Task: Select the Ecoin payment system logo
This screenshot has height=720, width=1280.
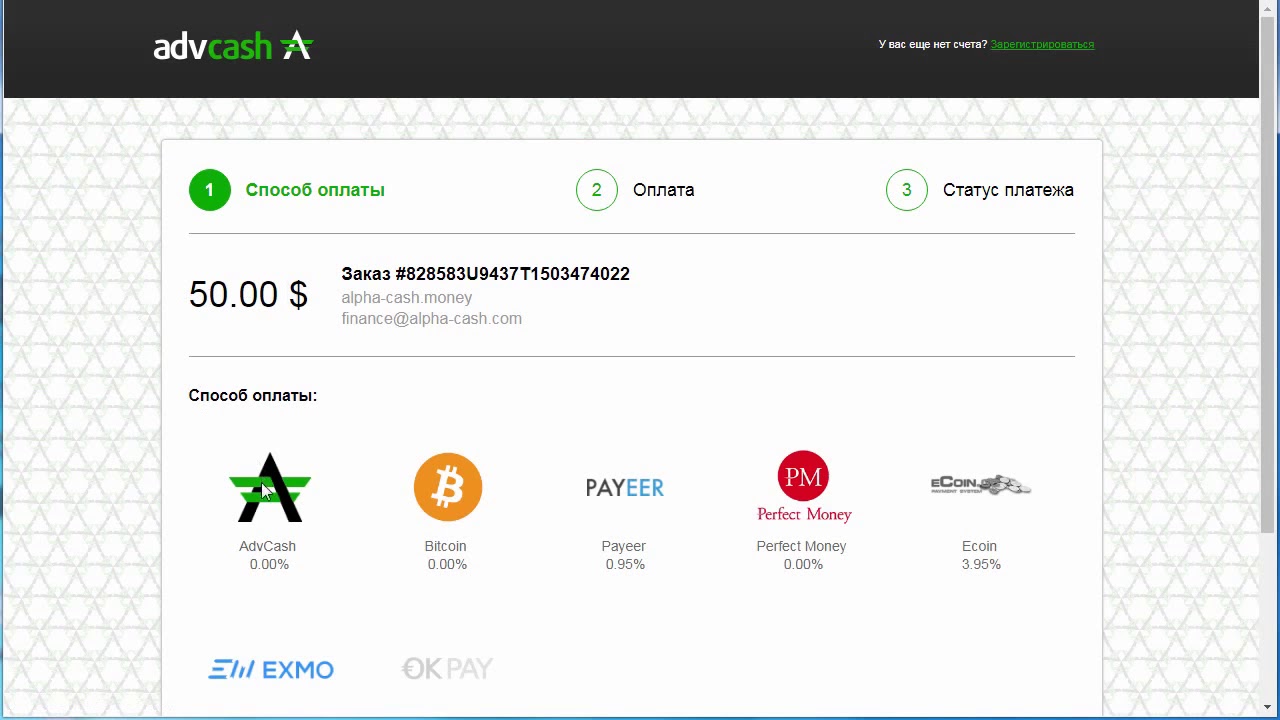Action: (980, 486)
